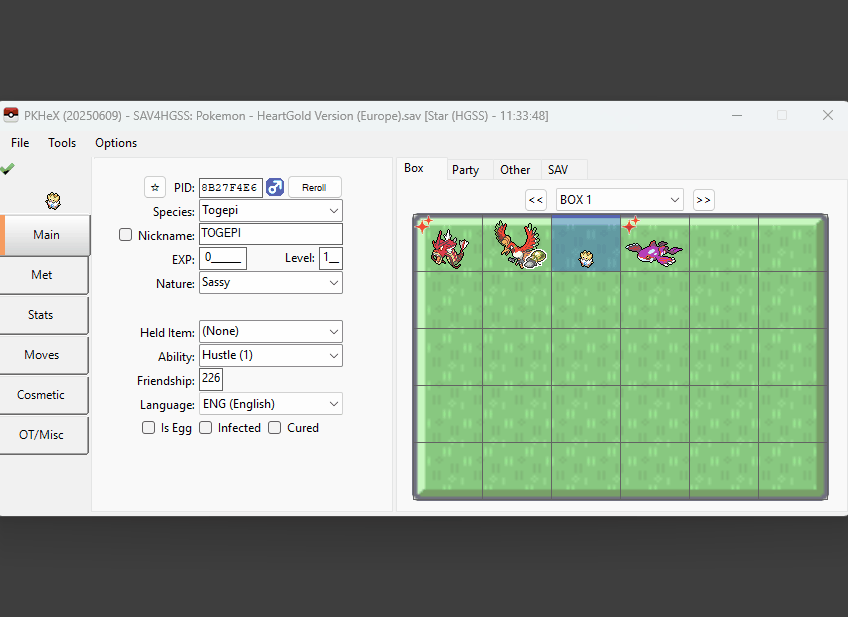
Task: Click the EXP input field
Action: (x=223, y=258)
